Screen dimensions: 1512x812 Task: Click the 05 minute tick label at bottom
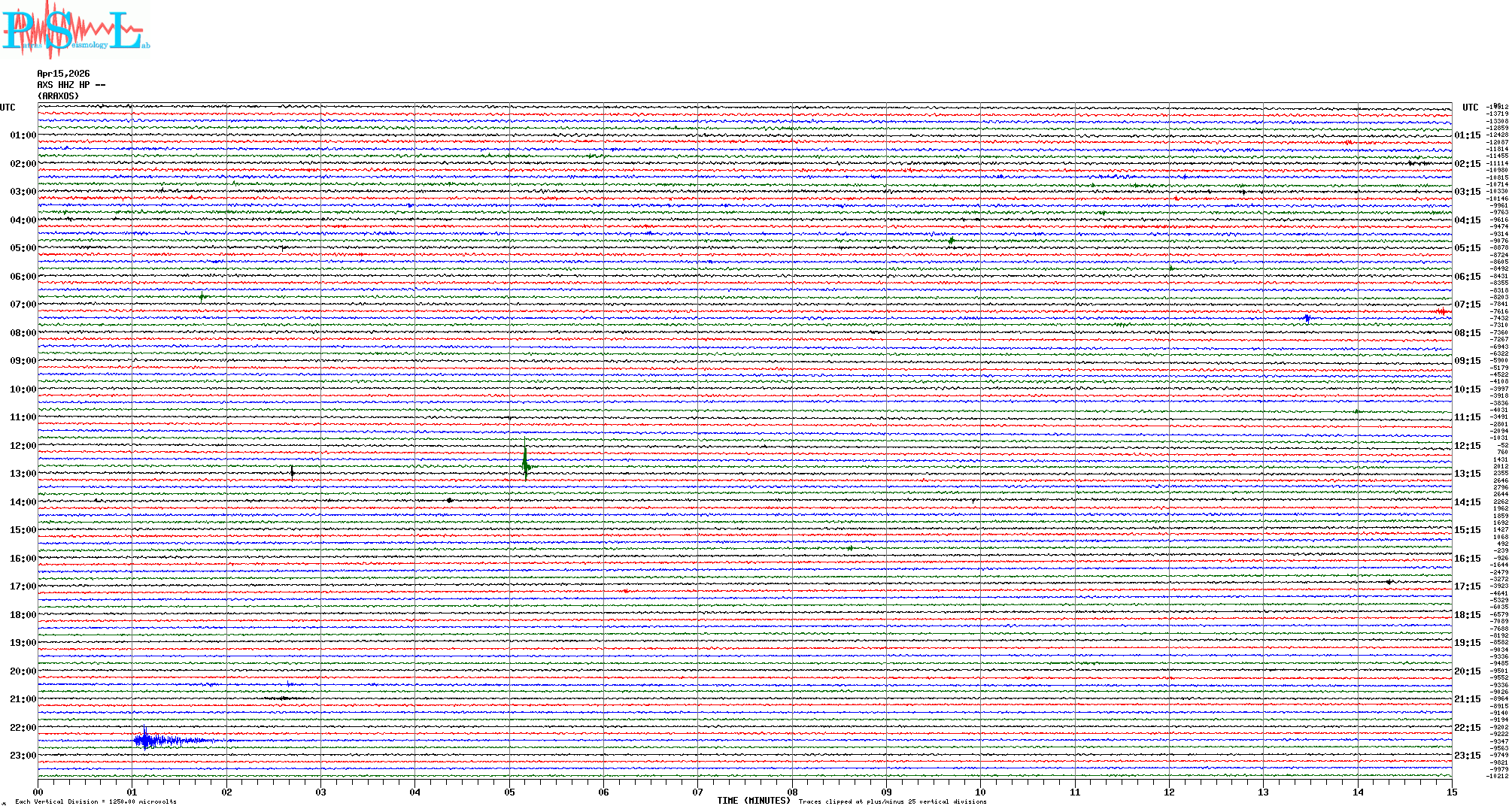pos(509,792)
